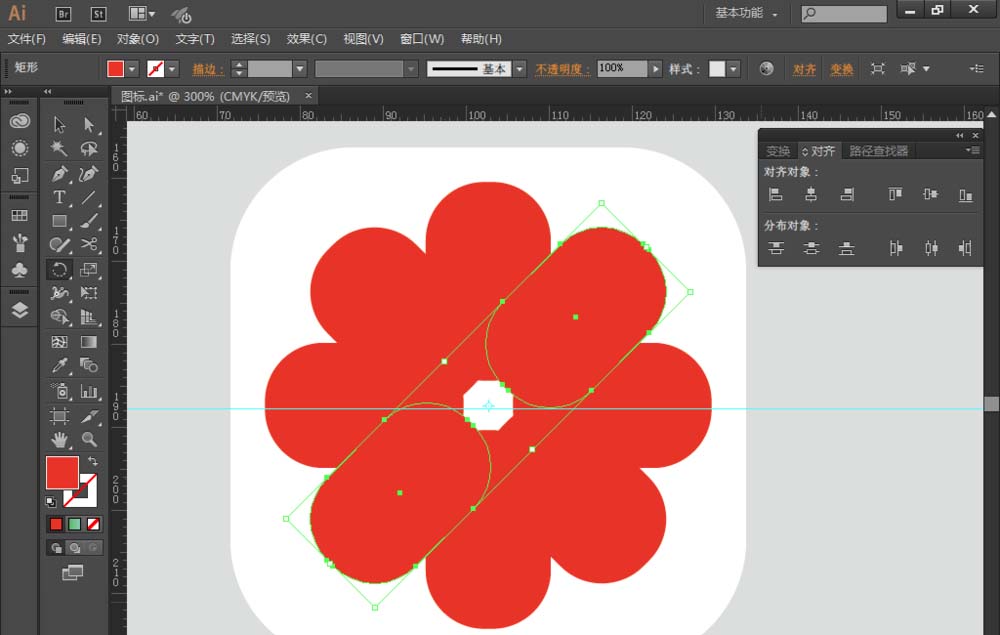Image resolution: width=1000 pixels, height=635 pixels.
Task: Select the Eyedropper tool
Action: (59, 365)
